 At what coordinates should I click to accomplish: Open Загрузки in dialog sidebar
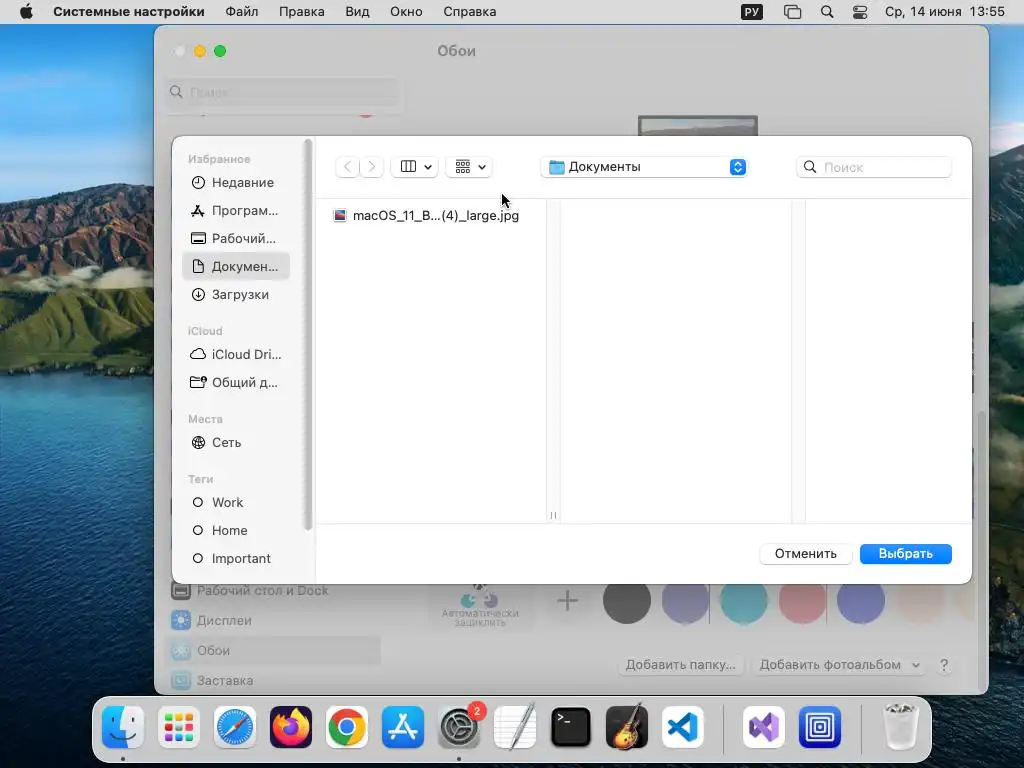[x=236, y=295]
